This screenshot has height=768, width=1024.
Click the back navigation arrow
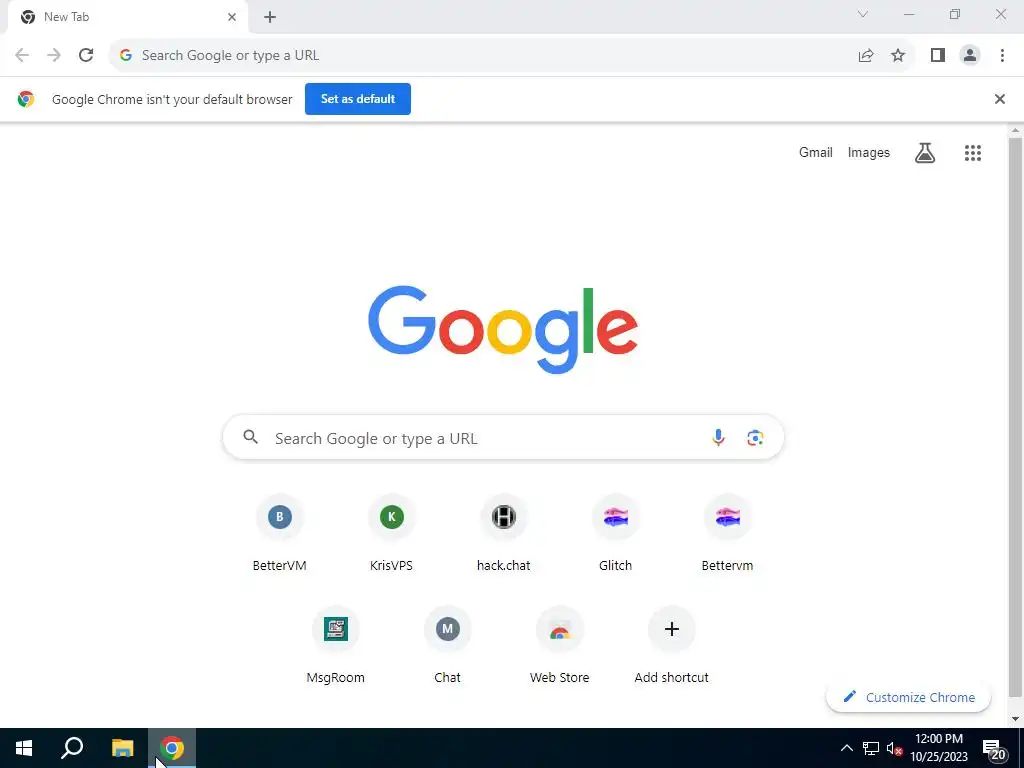22,56
